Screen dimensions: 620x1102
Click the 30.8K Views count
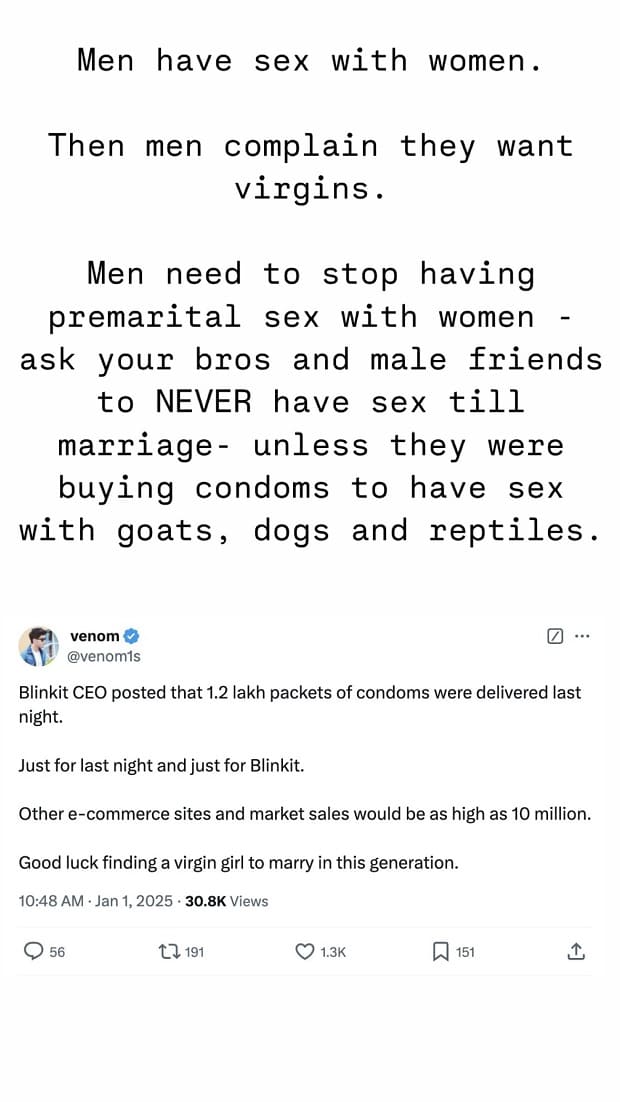(226, 901)
